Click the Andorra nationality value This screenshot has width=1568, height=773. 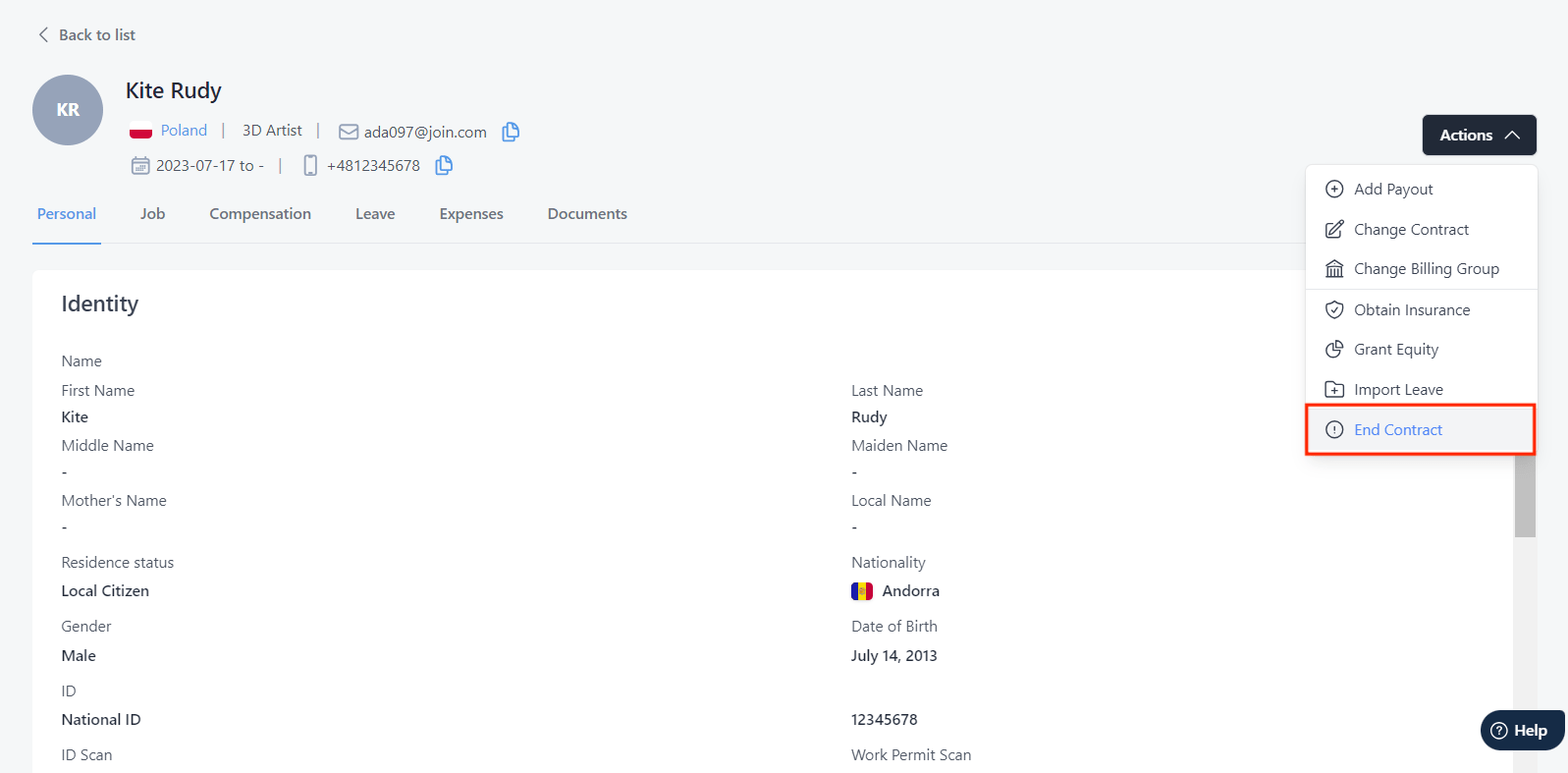click(x=911, y=591)
